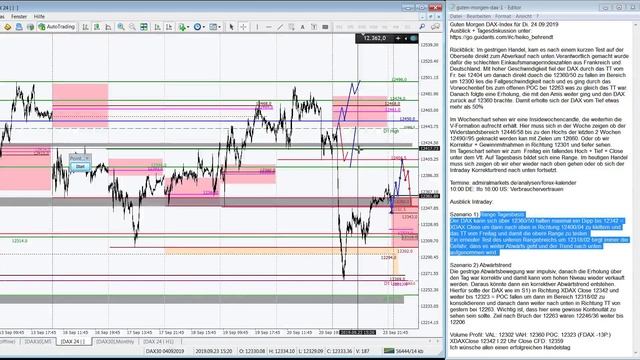Choose the vertical line drawing tool
Image resolution: width=640 pixels, height=360 pixels.
pyautogui.click(x=257, y=27)
